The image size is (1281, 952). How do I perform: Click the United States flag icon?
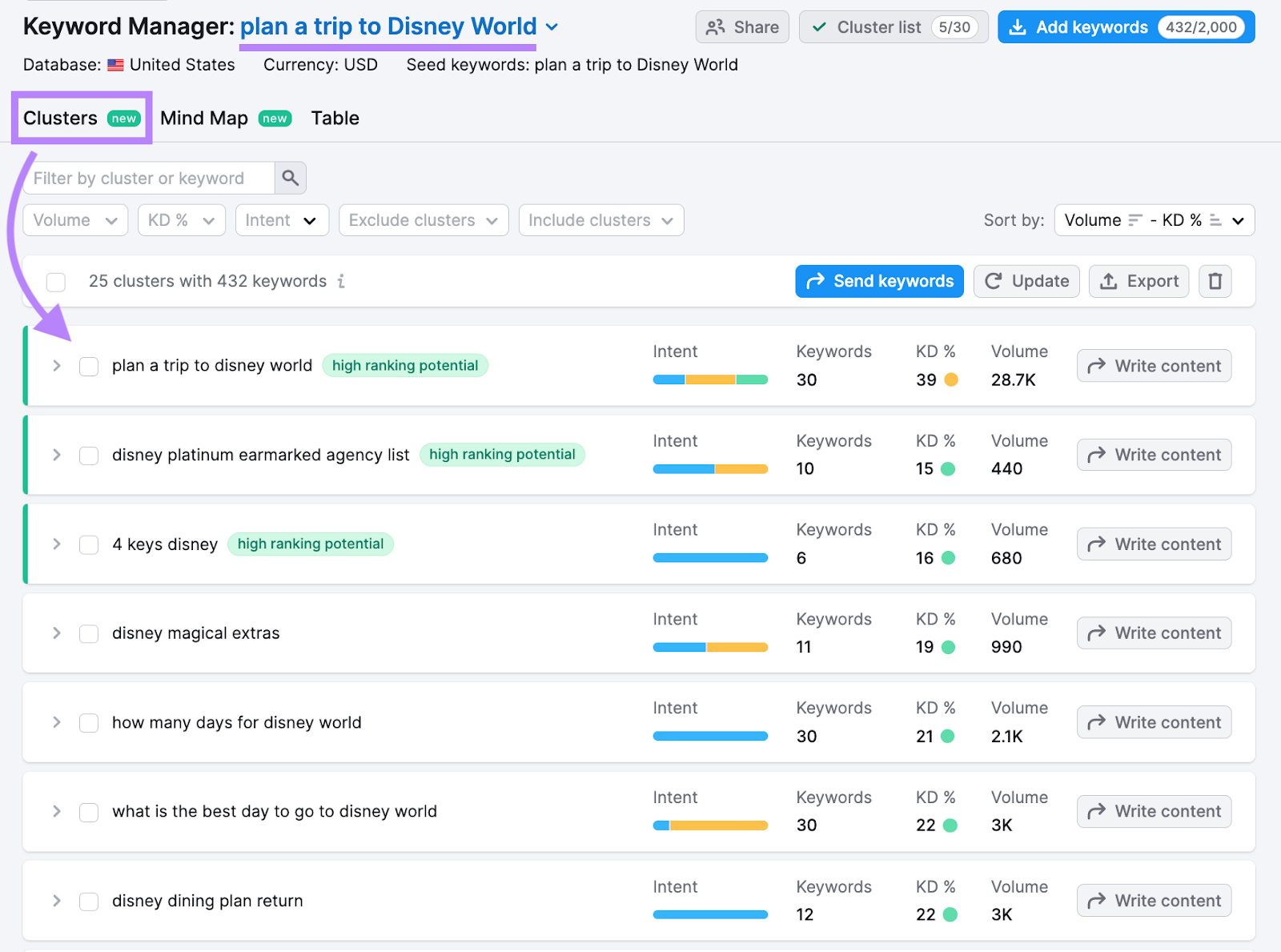[116, 65]
